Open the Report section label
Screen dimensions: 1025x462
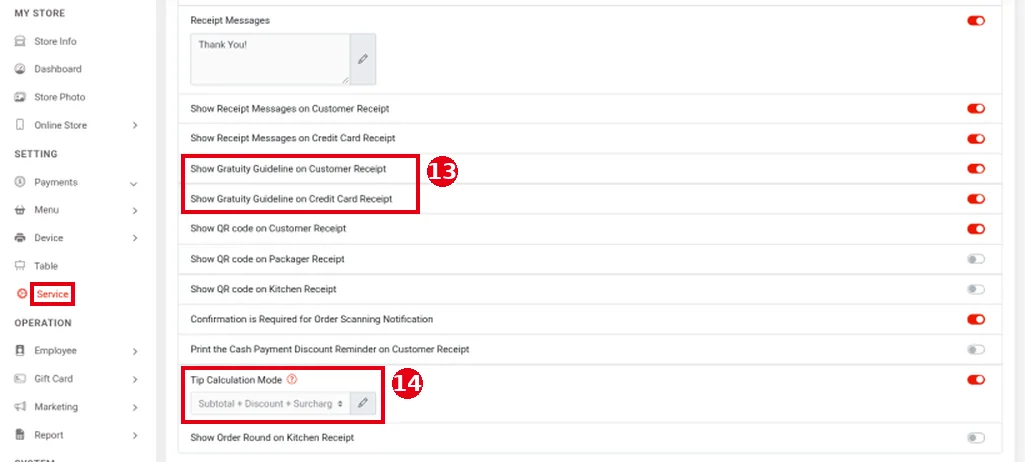pyautogui.click(x=49, y=435)
